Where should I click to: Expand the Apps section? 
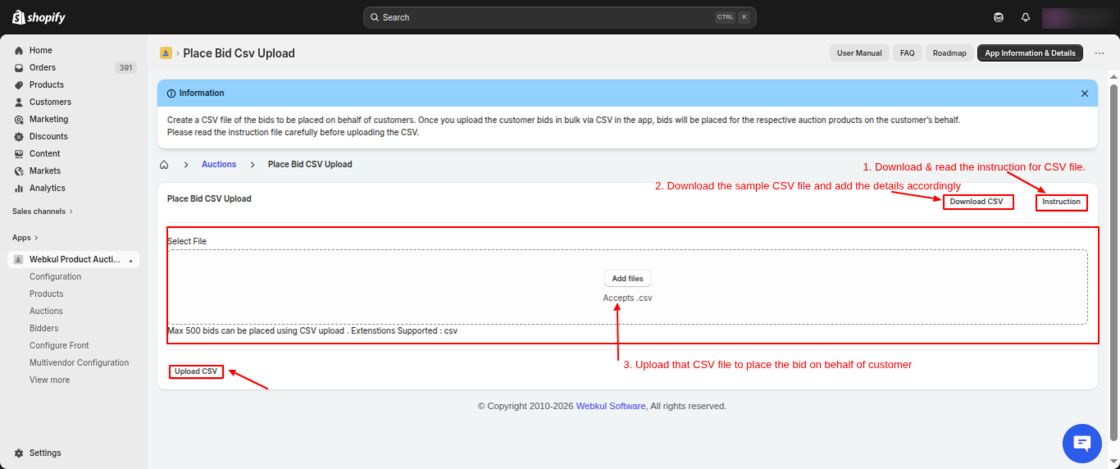(x=25, y=237)
